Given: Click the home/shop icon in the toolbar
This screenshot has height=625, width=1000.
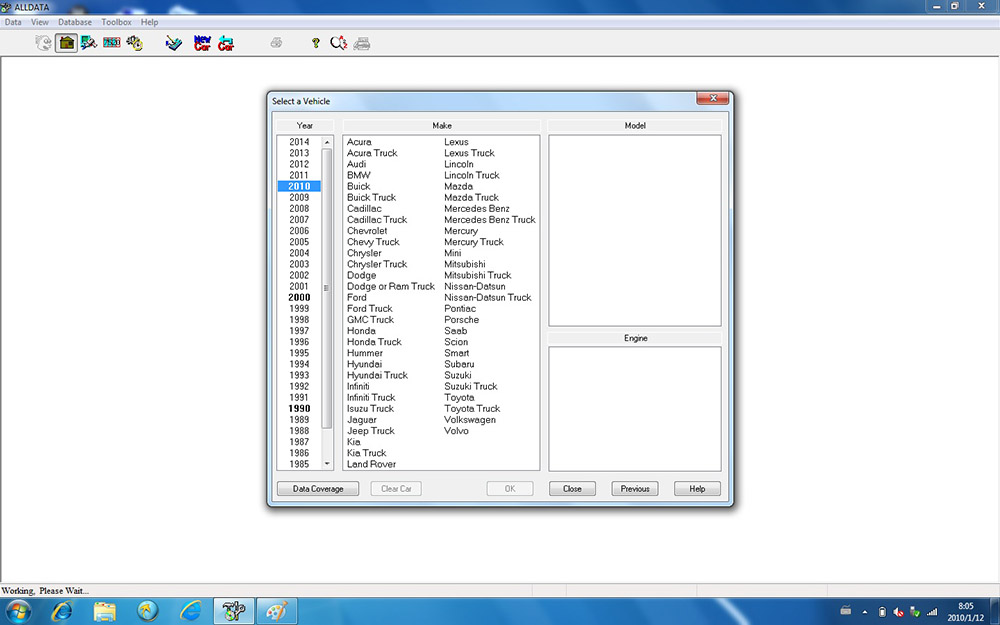Looking at the screenshot, I should pyautogui.click(x=66, y=43).
